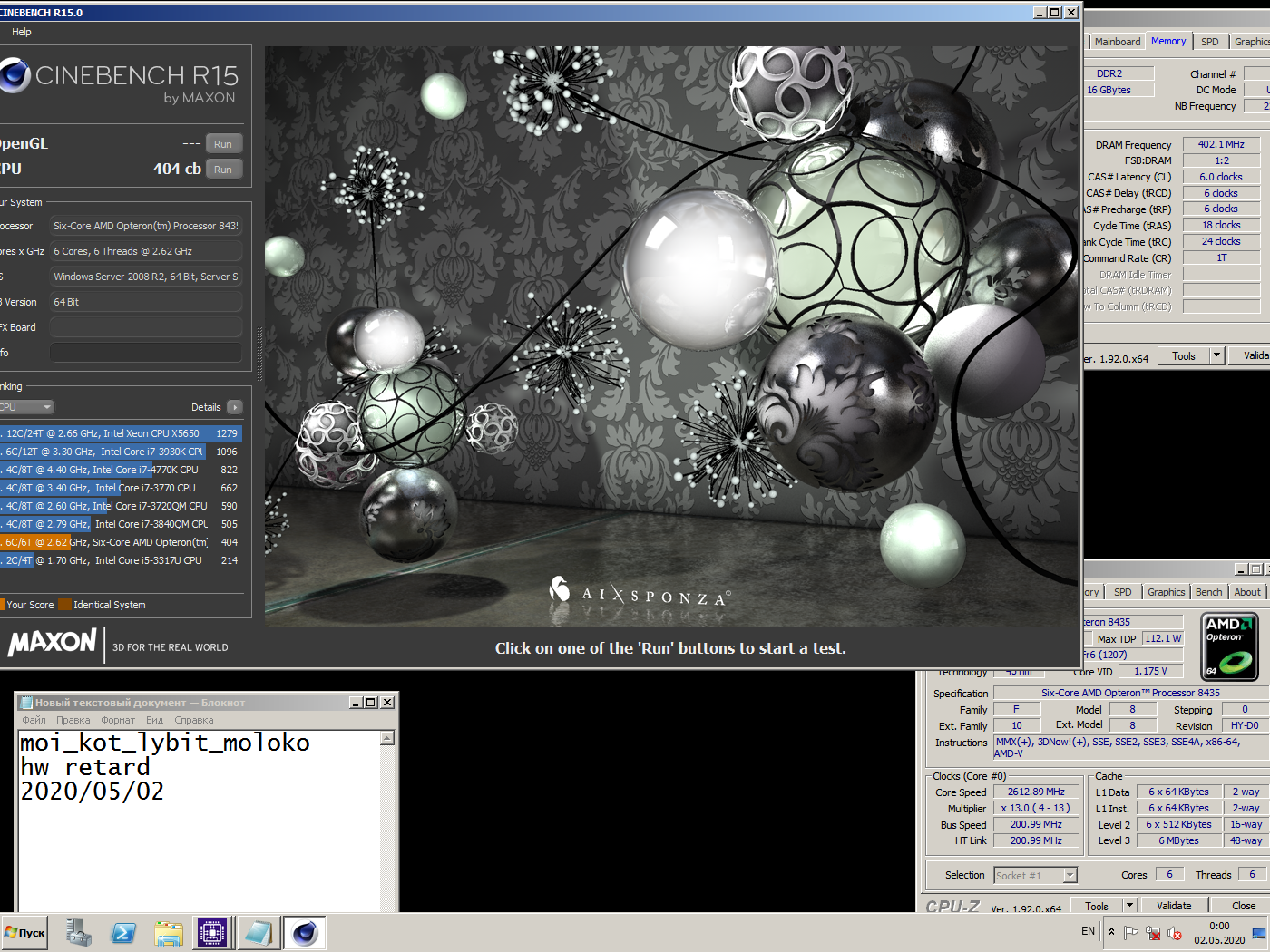The height and width of the screenshot is (952, 1270).
Task: Click the Validate button next to Close
Action: [x=1174, y=905]
